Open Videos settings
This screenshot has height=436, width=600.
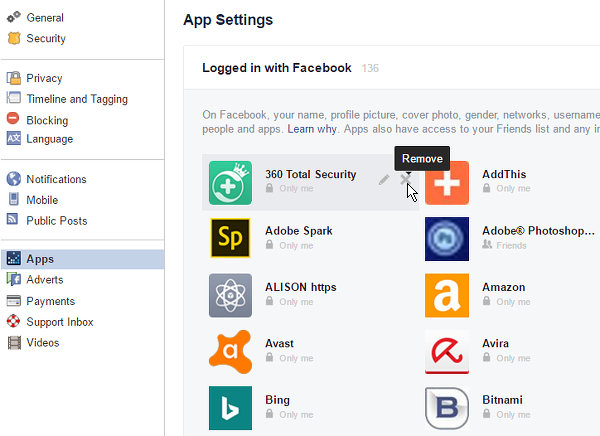tap(43, 343)
